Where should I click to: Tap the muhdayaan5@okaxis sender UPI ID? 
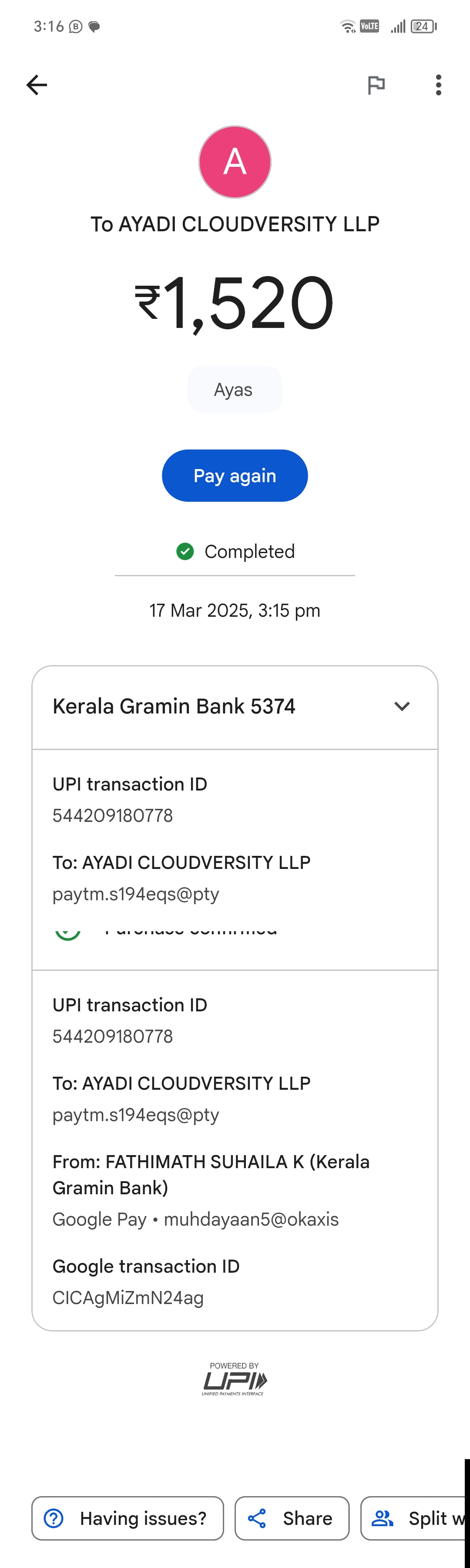pos(251,1219)
